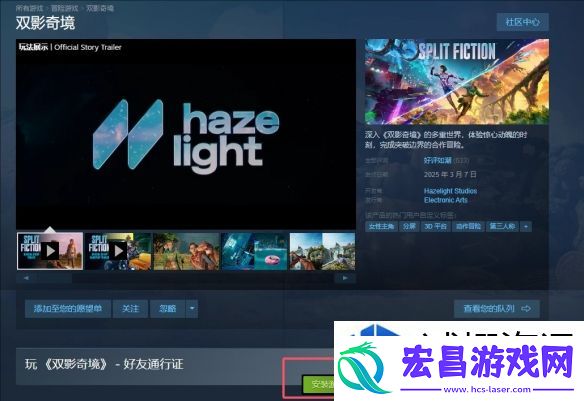The height and width of the screenshot is (401, 584).
Task: Click 查看您的队列 to view your queue
Action: click(497, 309)
